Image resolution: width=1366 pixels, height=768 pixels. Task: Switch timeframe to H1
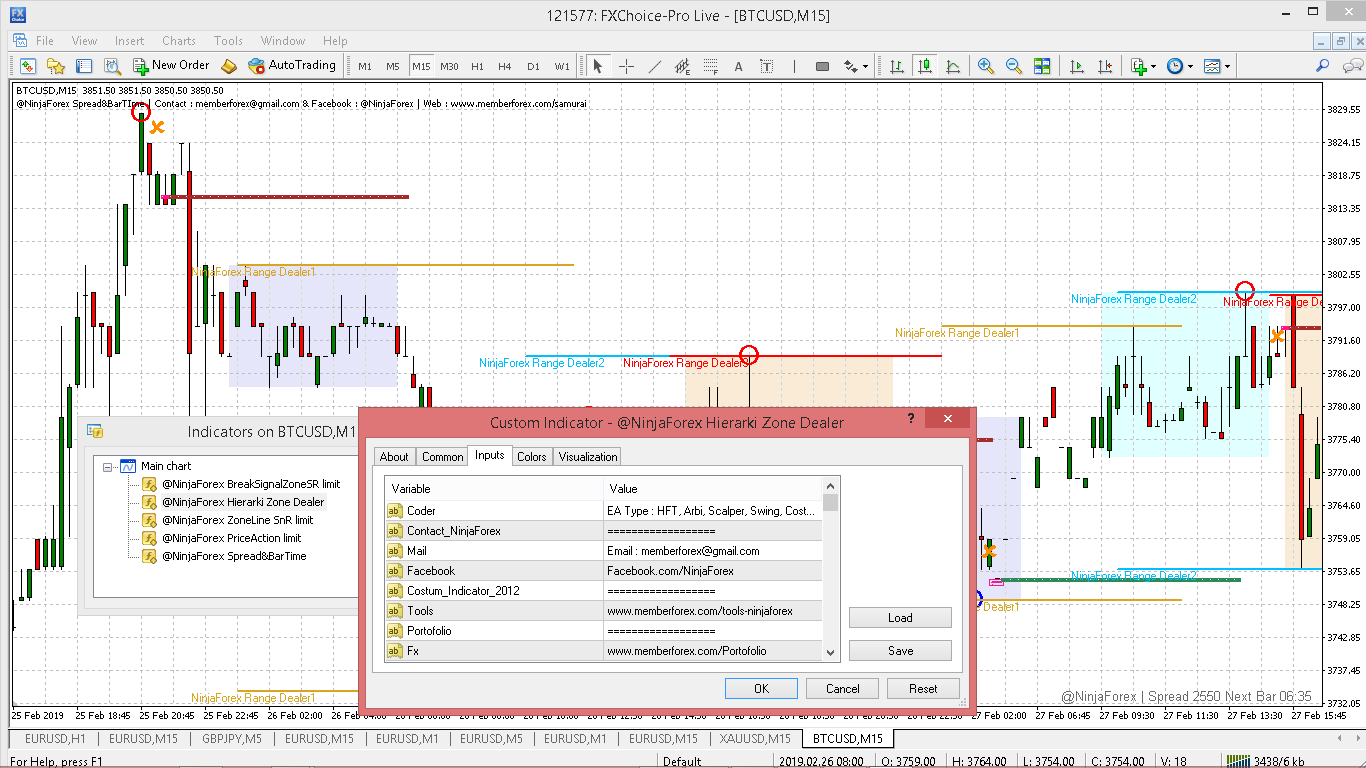pyautogui.click(x=477, y=67)
